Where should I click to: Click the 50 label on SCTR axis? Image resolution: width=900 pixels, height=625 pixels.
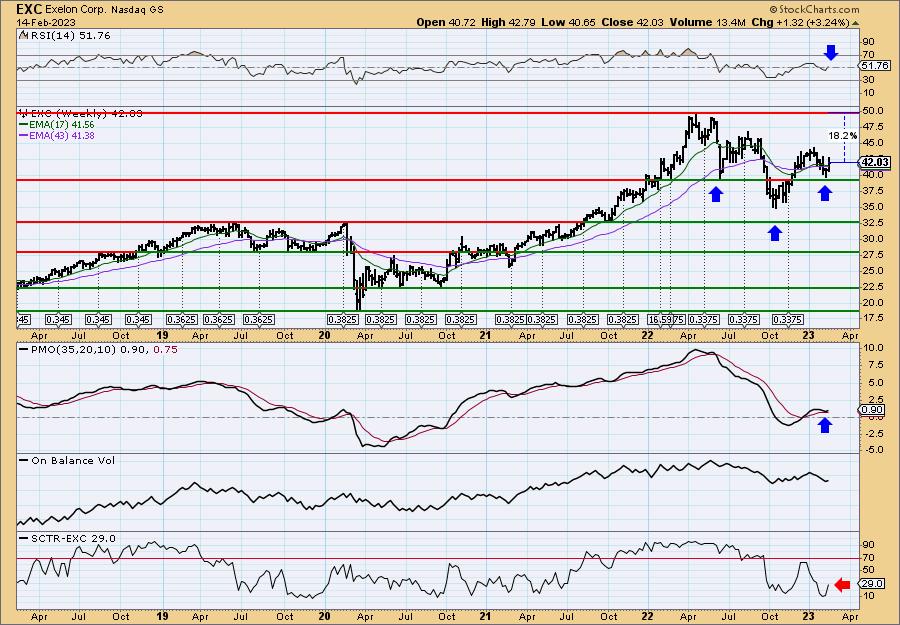coord(866,570)
